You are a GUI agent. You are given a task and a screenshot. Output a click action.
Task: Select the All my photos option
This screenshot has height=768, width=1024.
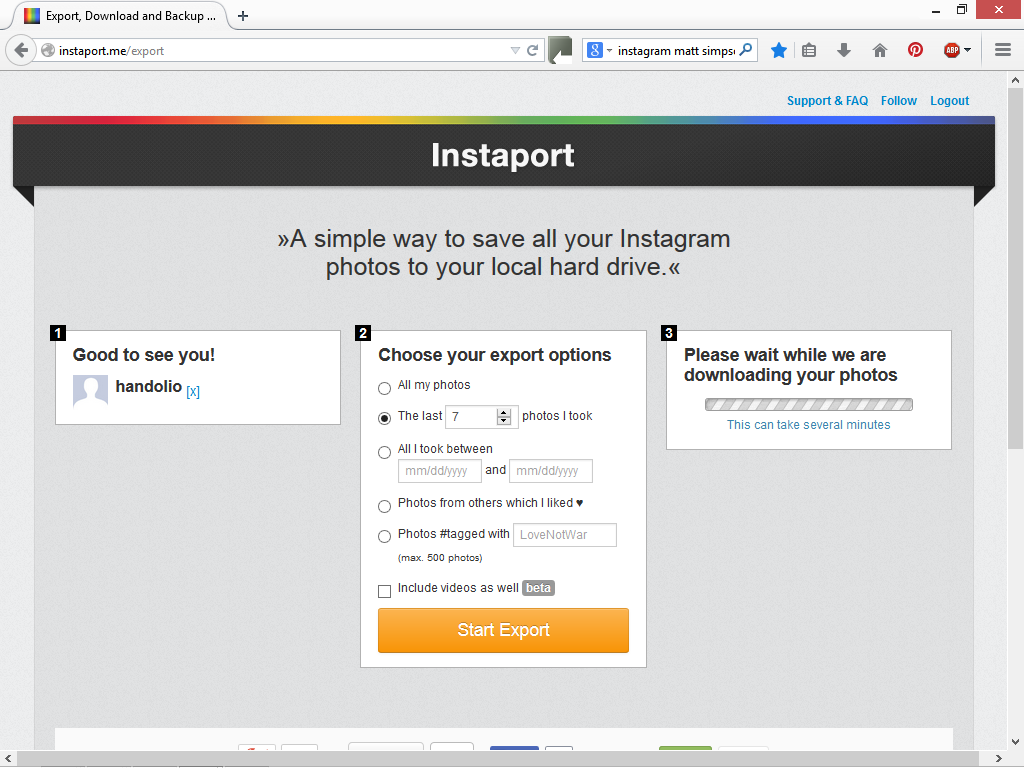385,388
